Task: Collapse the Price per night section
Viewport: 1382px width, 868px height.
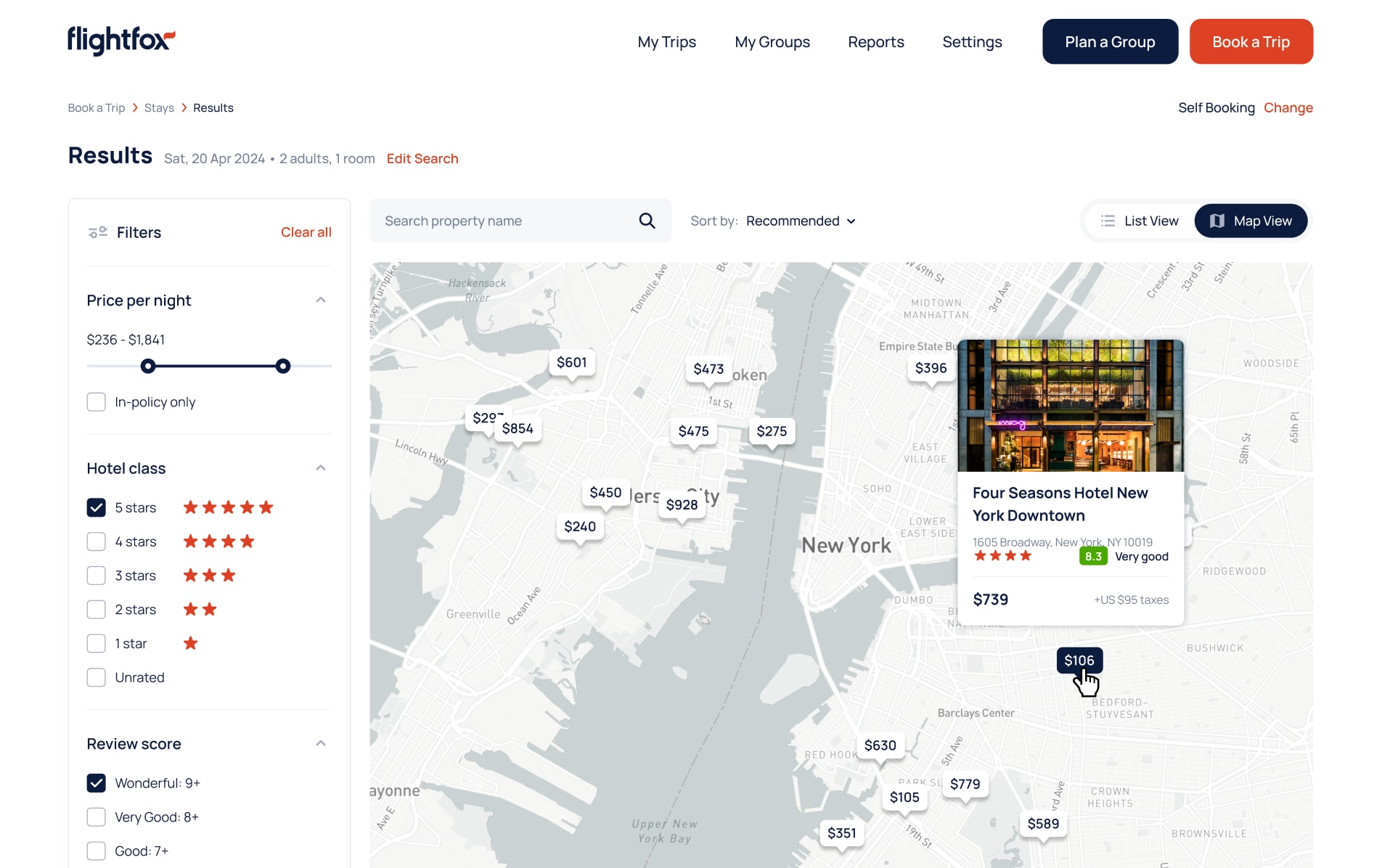Action: tap(321, 300)
